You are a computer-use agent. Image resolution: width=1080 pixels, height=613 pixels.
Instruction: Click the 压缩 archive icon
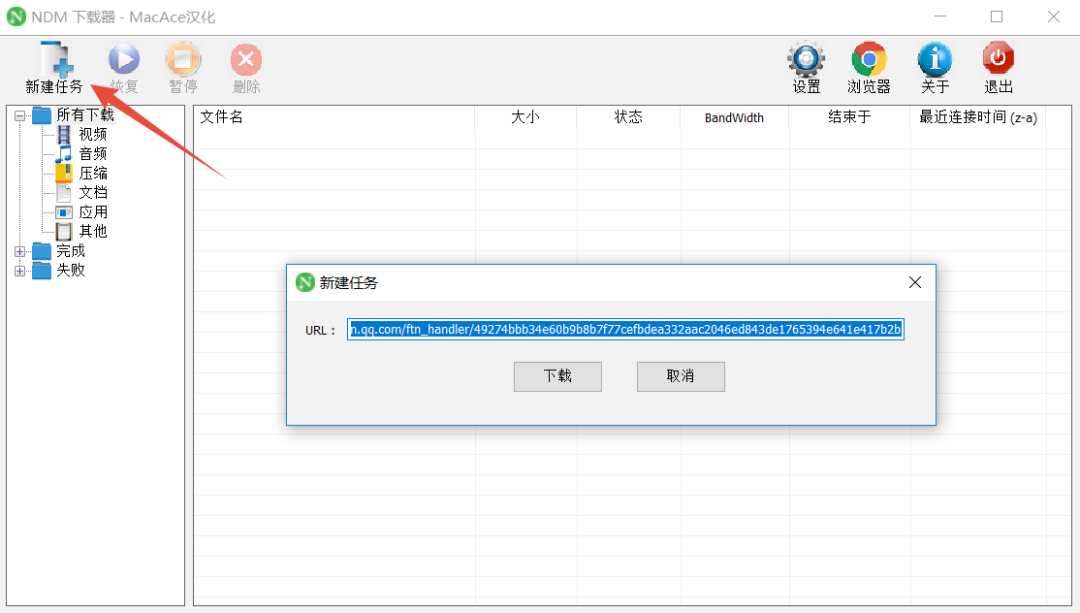63,173
